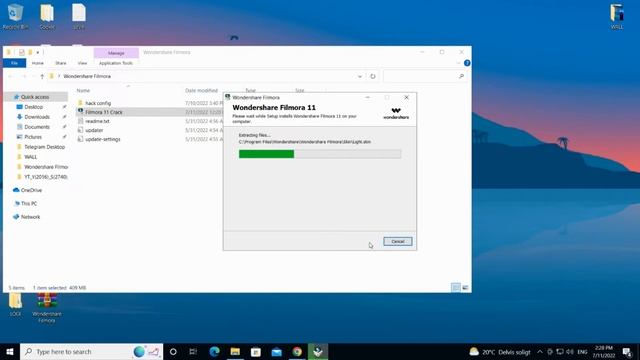Select the update-settings file
This screenshot has width=640, height=360.
coord(103,139)
